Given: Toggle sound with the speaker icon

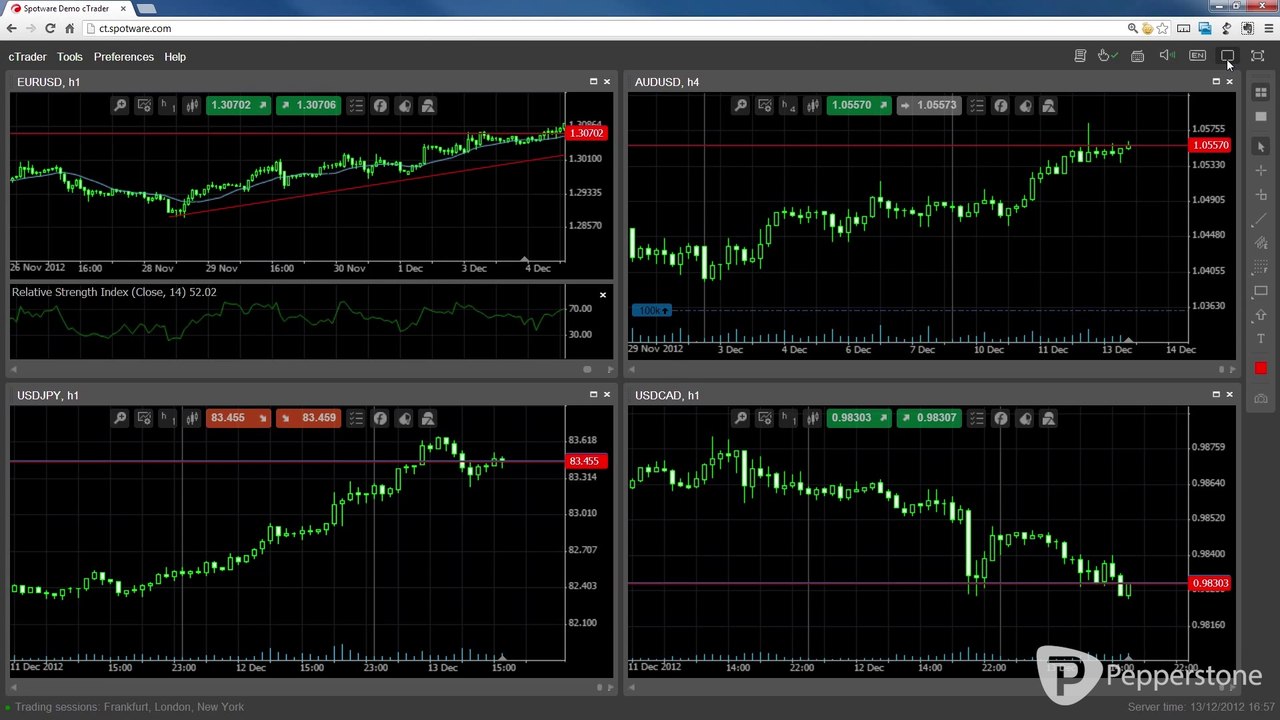Looking at the screenshot, I should click(1167, 56).
